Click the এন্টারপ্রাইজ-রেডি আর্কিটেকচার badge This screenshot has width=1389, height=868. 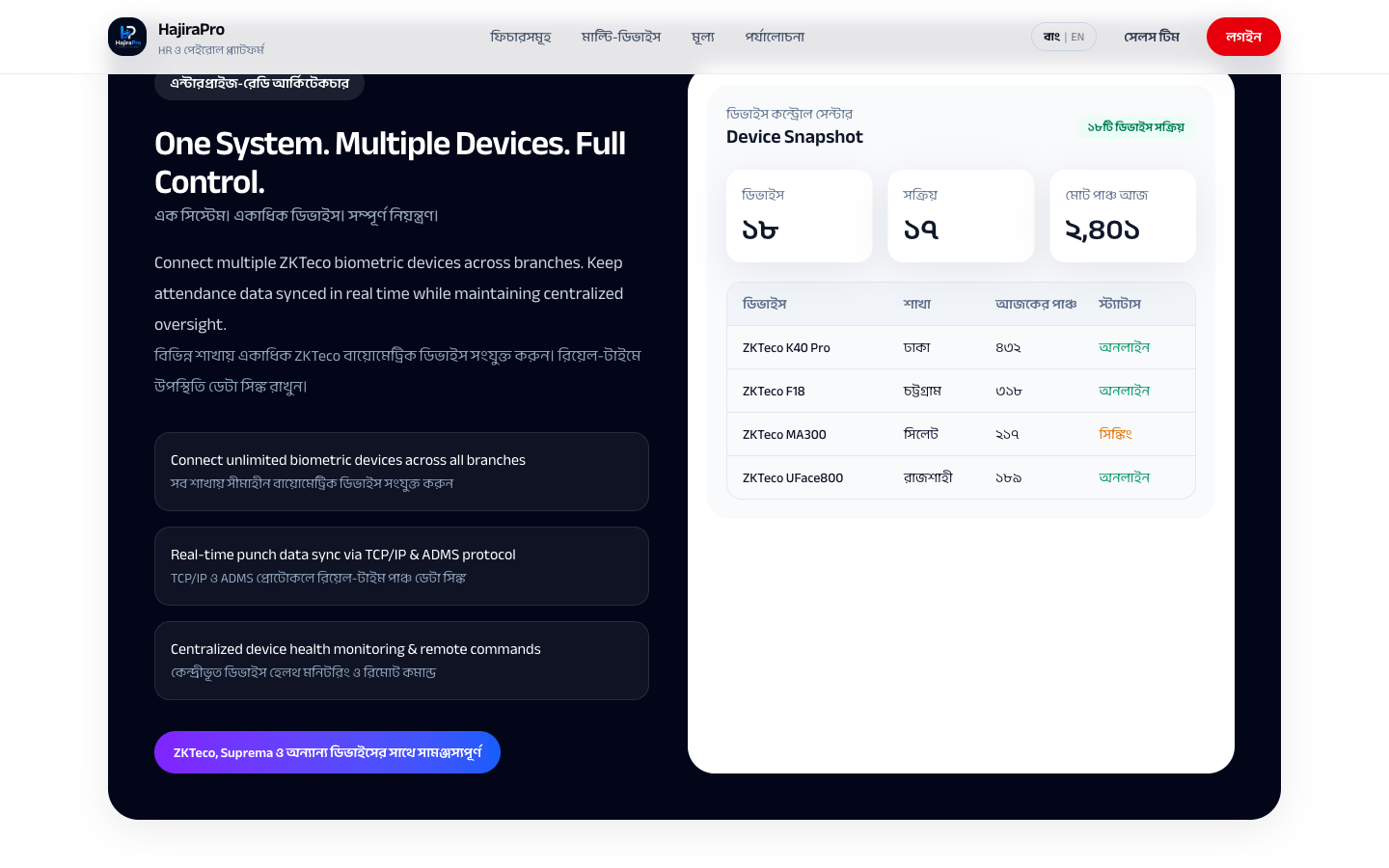click(259, 84)
